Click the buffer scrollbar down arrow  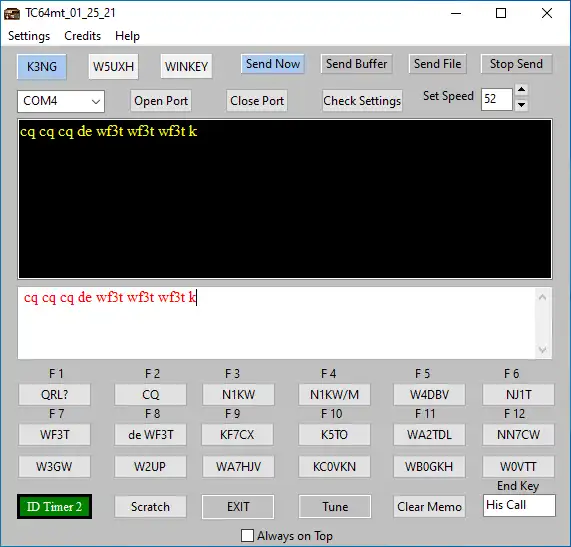(x=543, y=350)
